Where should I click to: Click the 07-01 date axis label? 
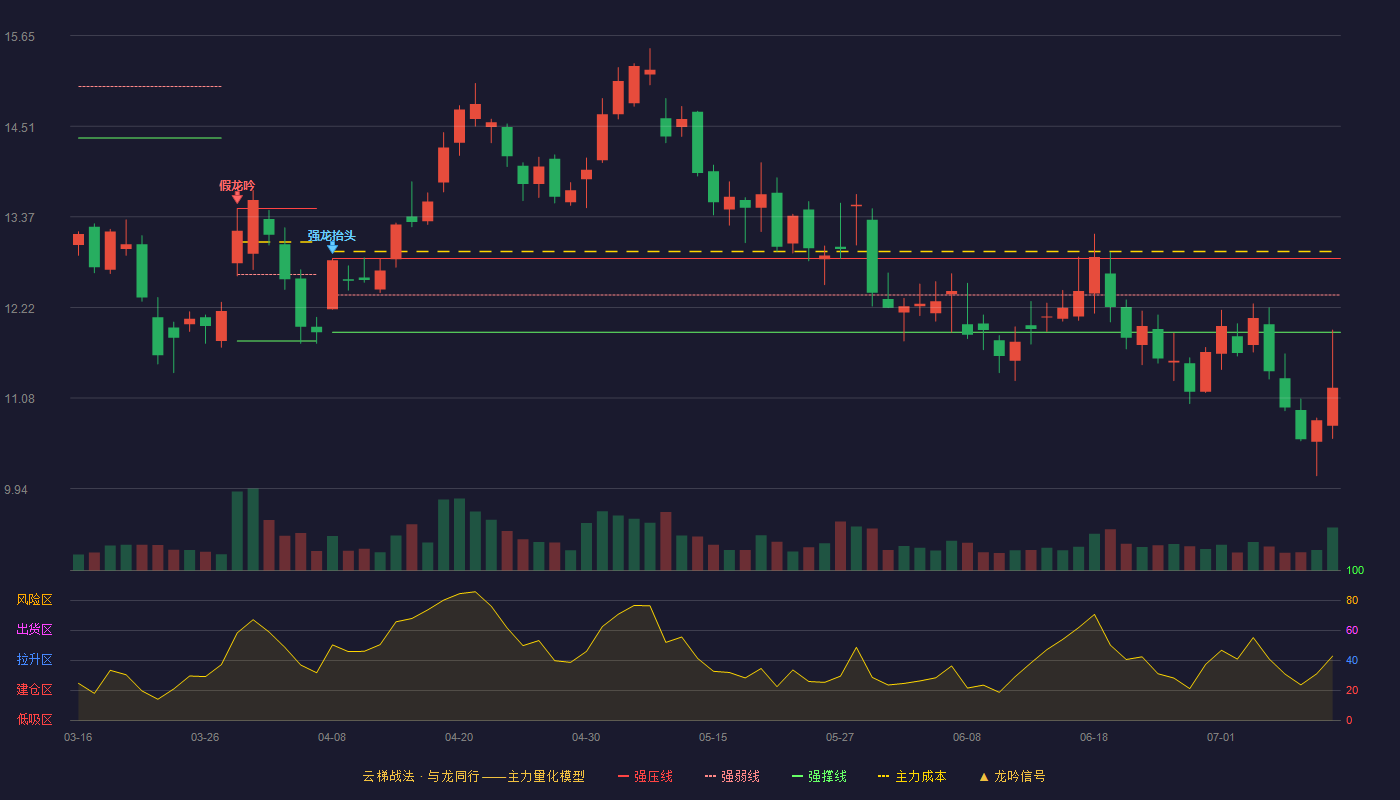(x=1221, y=737)
